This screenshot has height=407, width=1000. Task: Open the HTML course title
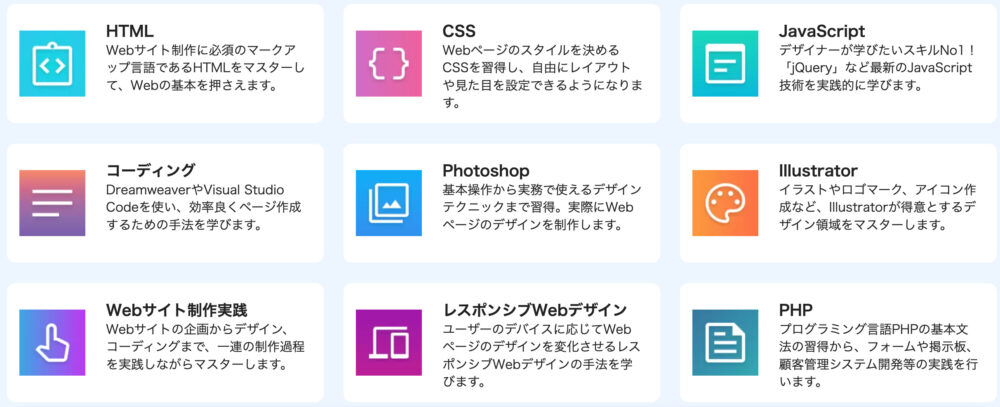[129, 31]
